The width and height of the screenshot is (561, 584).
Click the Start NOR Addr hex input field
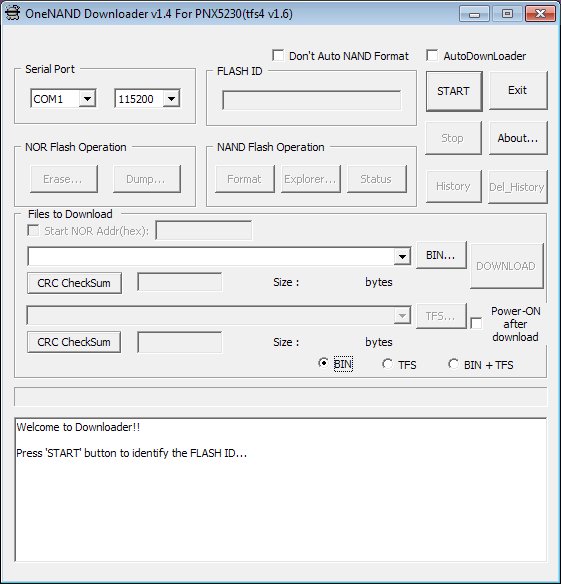coord(204,231)
